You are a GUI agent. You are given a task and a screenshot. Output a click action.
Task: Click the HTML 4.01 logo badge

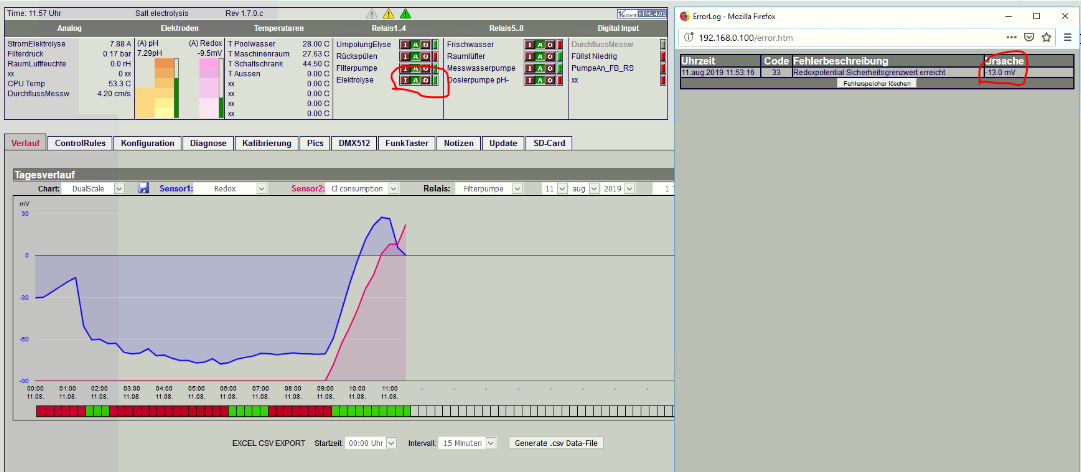tap(641, 14)
